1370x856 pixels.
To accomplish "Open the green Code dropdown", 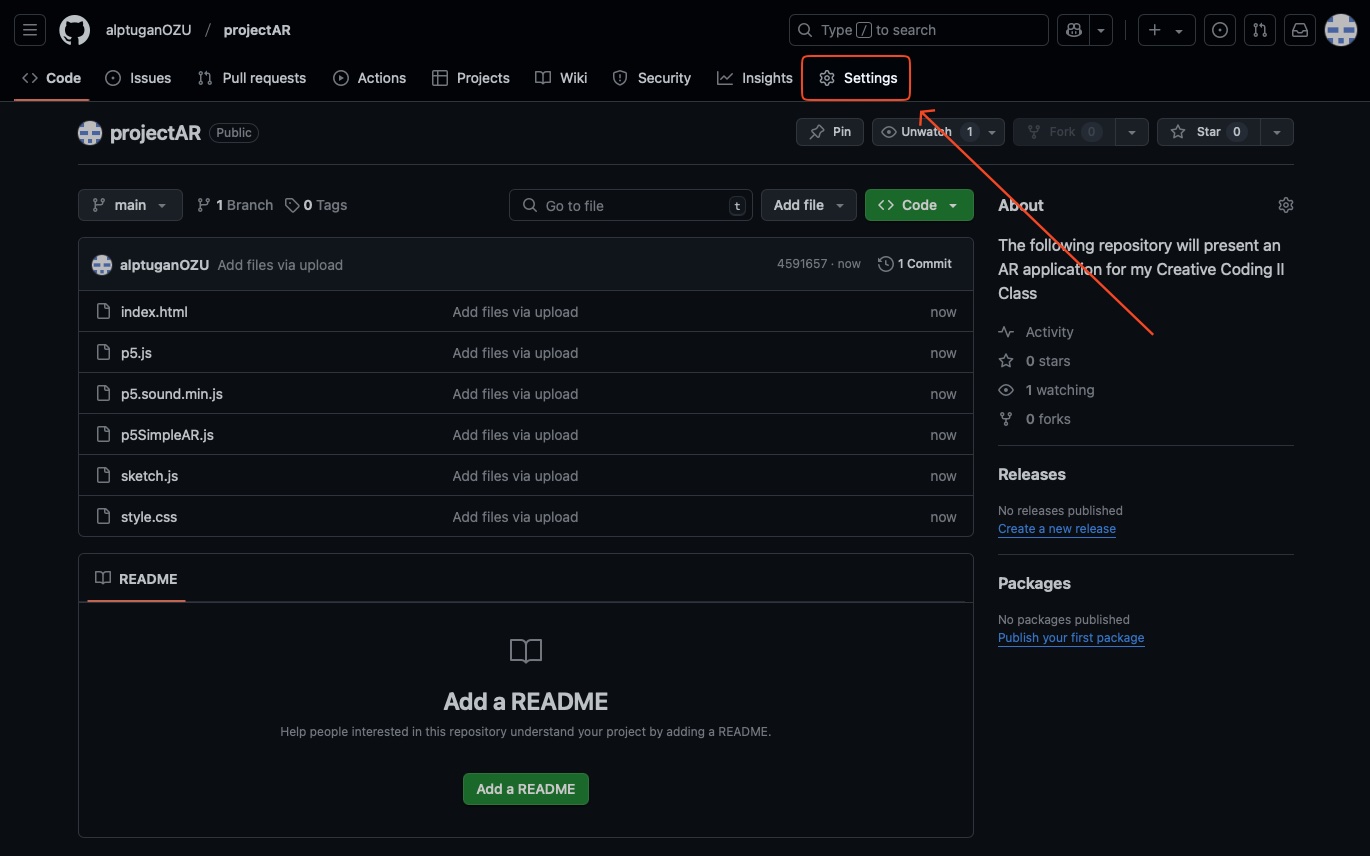I will [x=919, y=205].
